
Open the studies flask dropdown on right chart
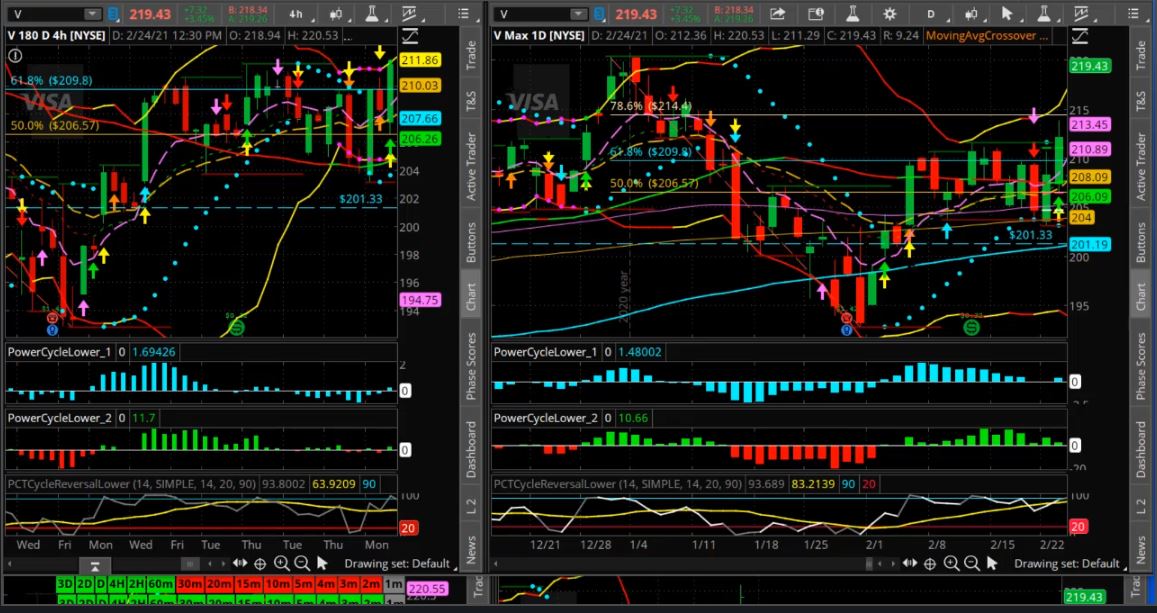pos(1045,13)
